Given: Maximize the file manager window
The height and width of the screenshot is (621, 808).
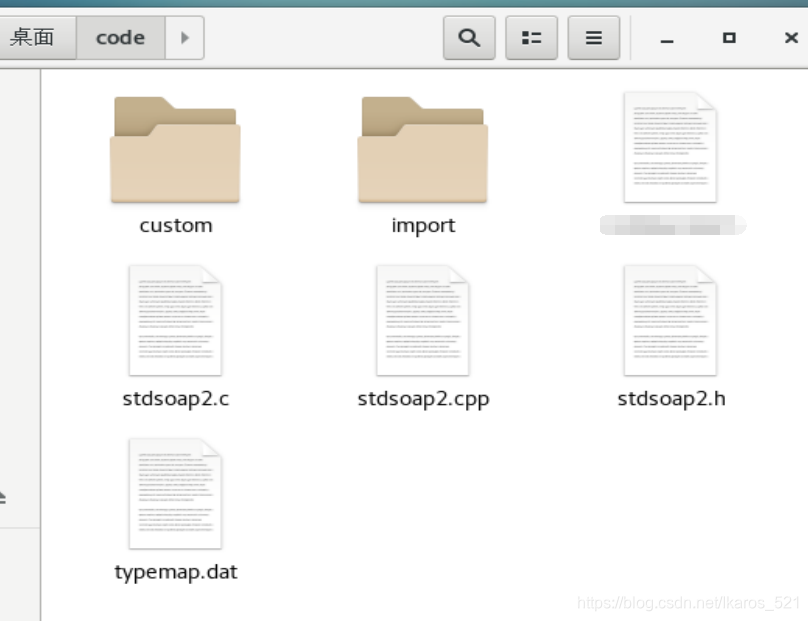Looking at the screenshot, I should click(x=729, y=38).
